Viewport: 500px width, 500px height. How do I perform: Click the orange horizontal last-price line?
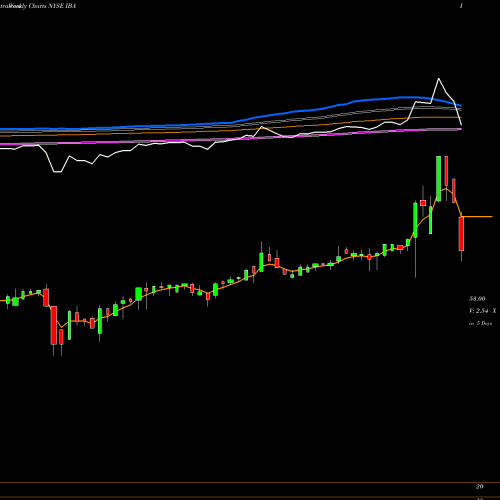click(478, 217)
